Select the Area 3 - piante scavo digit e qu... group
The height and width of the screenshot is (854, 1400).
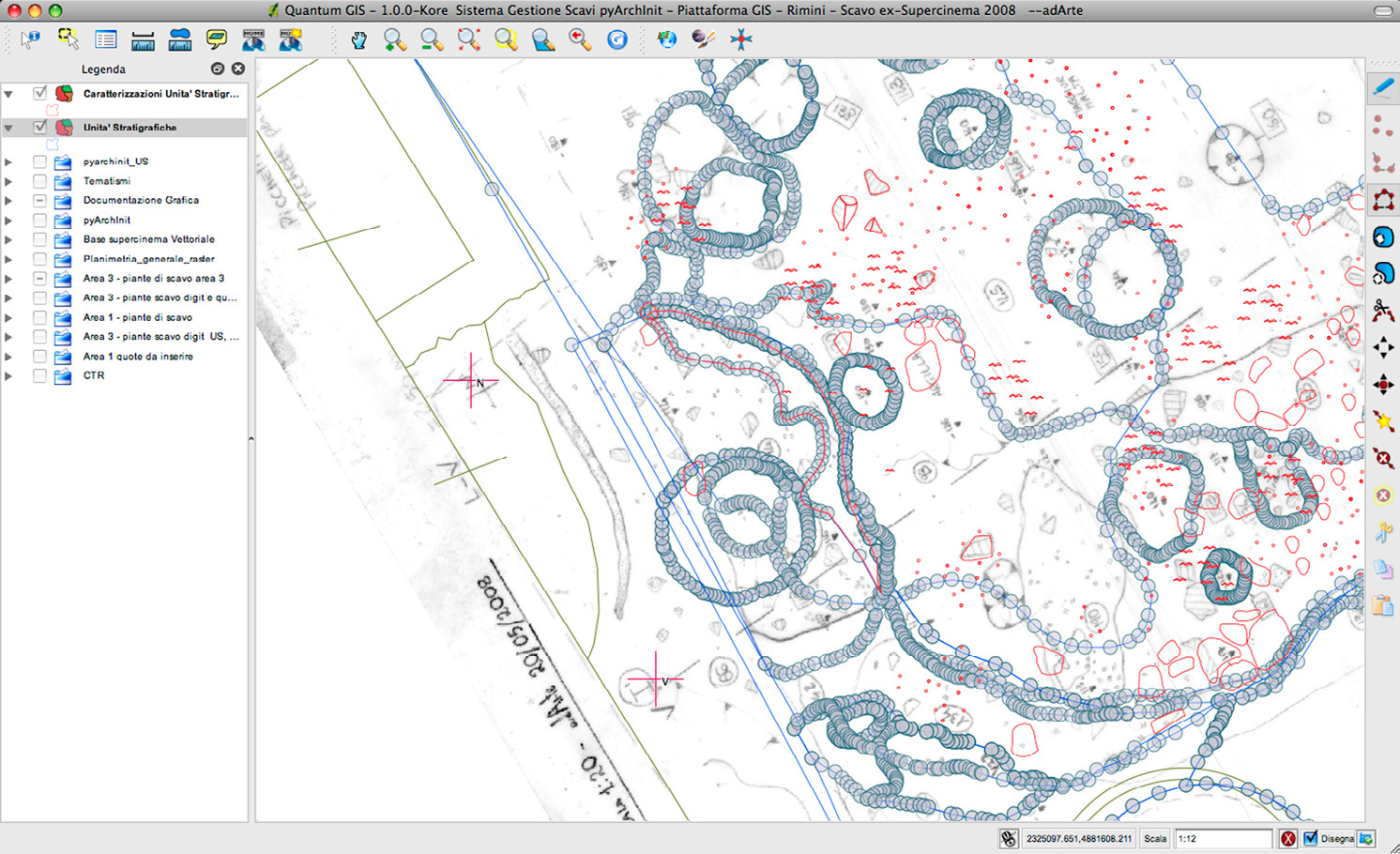(x=160, y=297)
